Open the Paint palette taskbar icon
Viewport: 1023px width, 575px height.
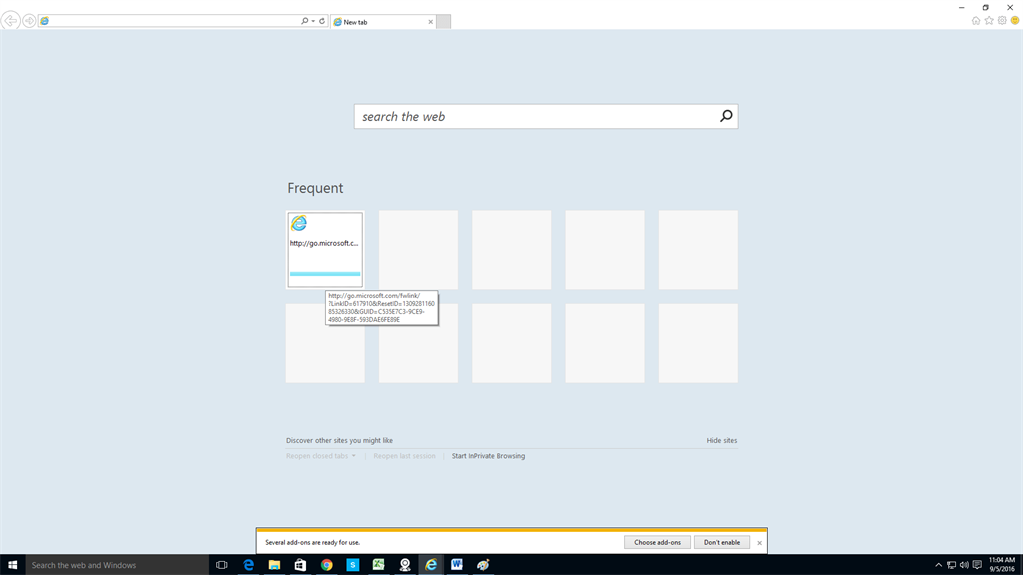point(483,565)
